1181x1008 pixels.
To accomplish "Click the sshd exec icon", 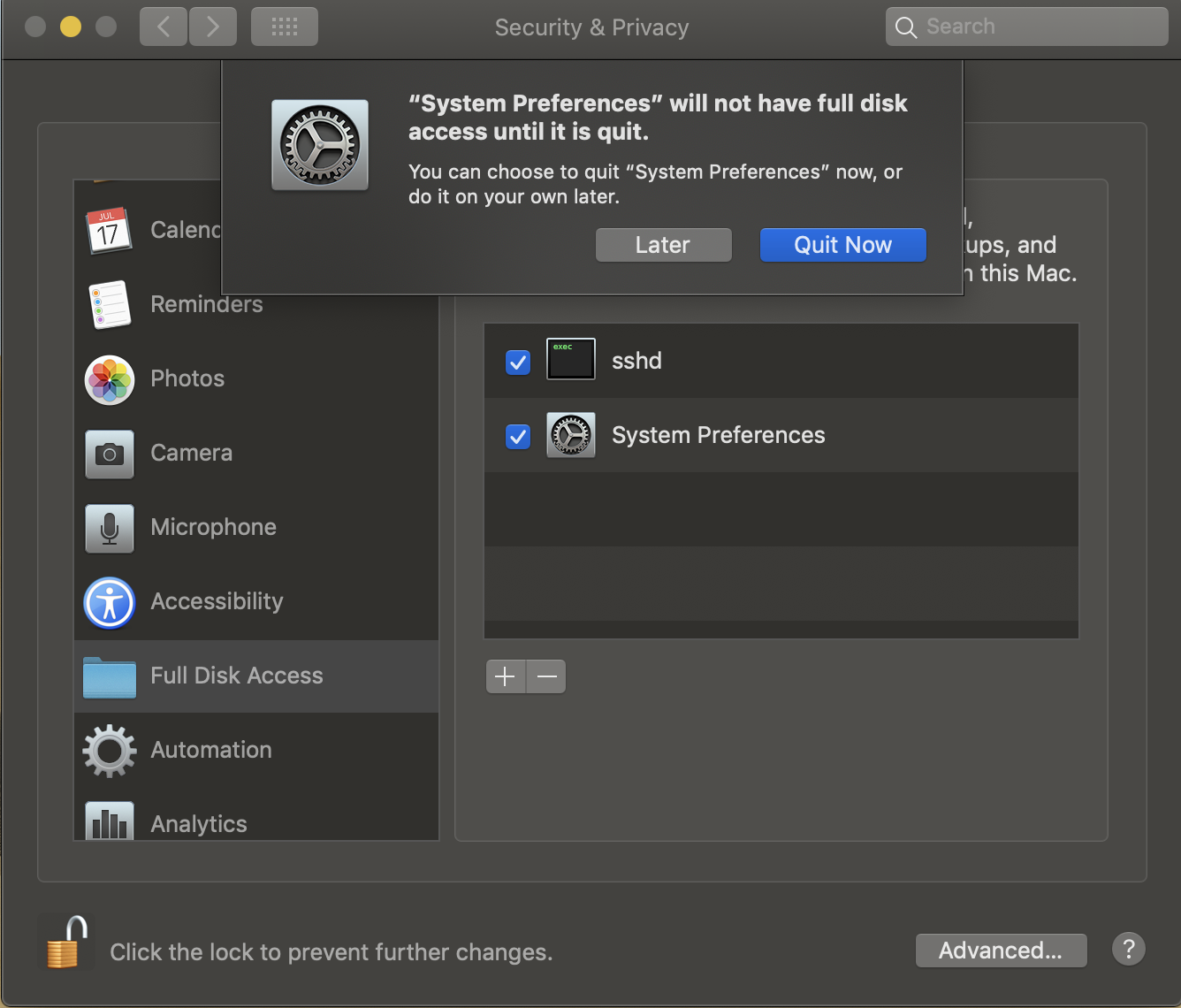I will pos(571,360).
